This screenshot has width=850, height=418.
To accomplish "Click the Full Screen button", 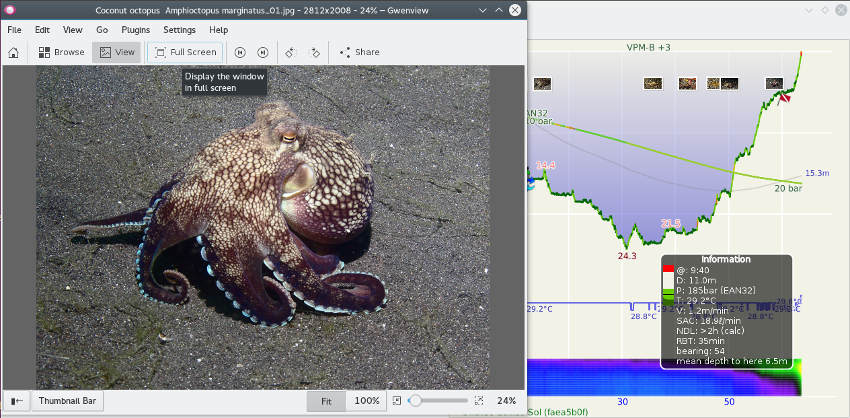I will [185, 52].
